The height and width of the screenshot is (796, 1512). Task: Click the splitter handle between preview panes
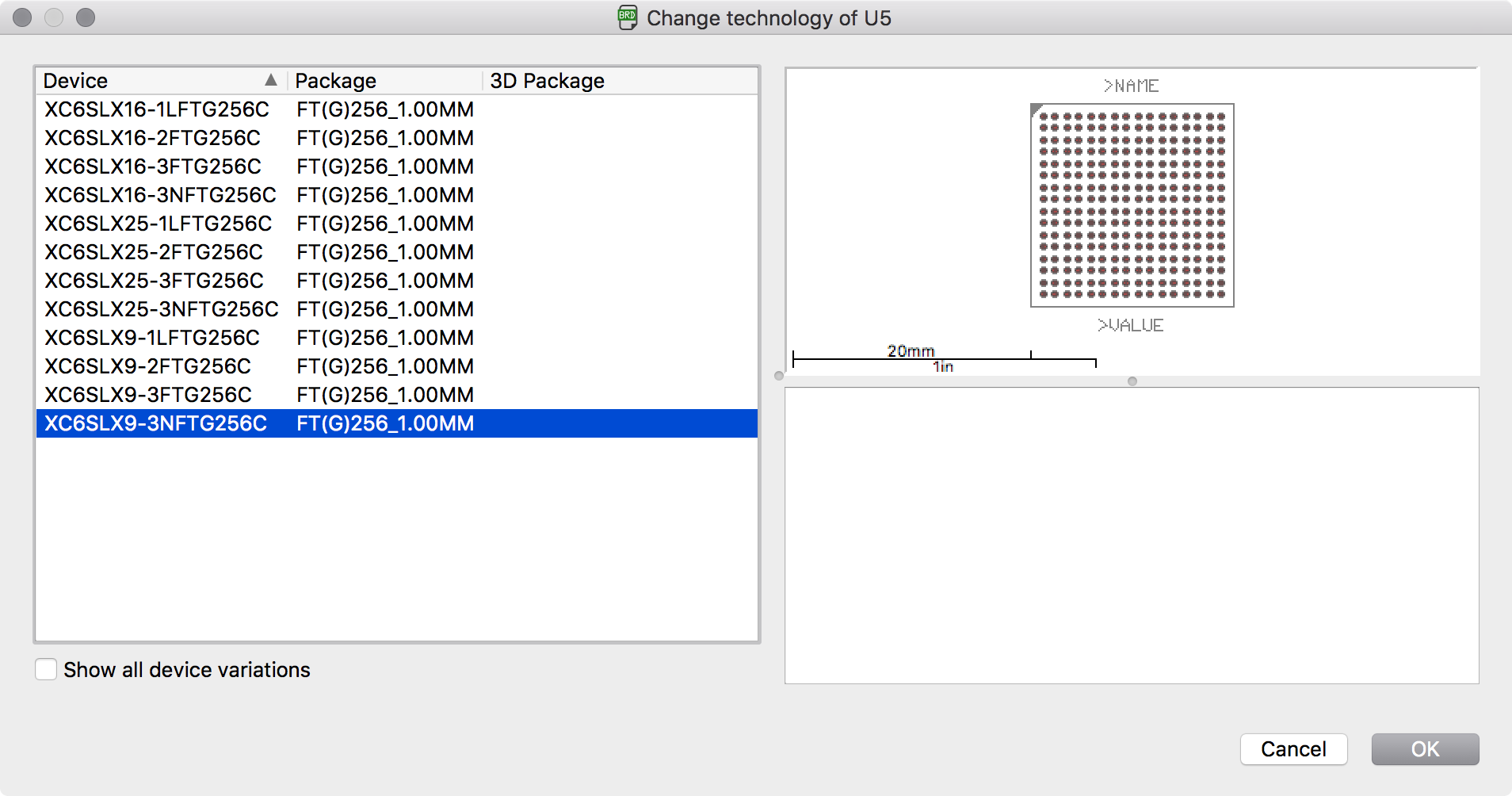tap(1132, 381)
